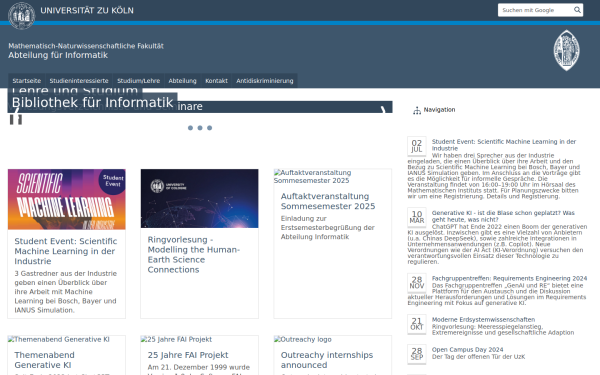Click broken '25 Jahre FAI Projekt' image
The height and width of the screenshot is (375, 600).
[x=176, y=339]
